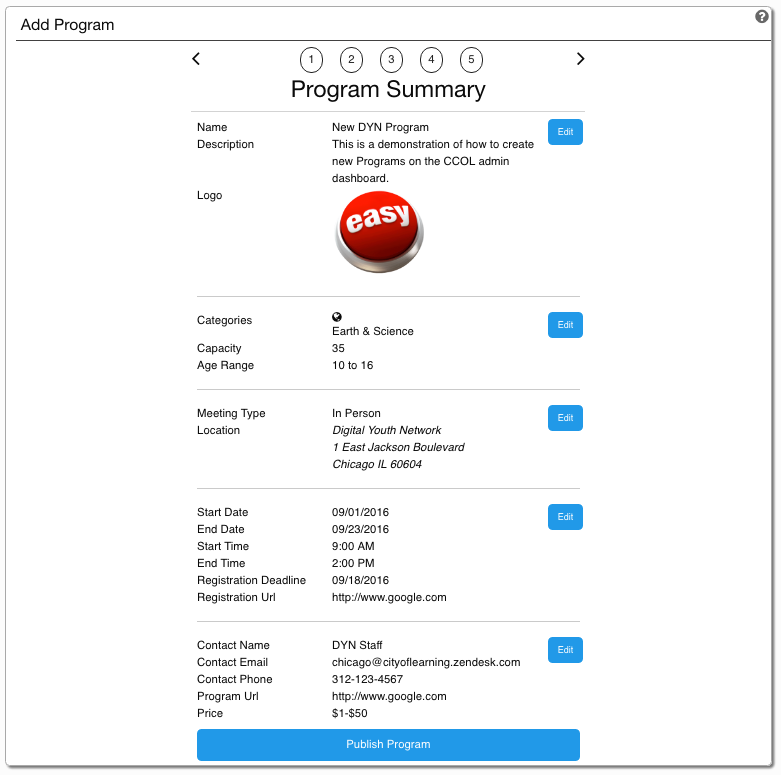Click the start date 09/01/2016
Image resolution: width=781 pixels, height=775 pixels.
360,512
